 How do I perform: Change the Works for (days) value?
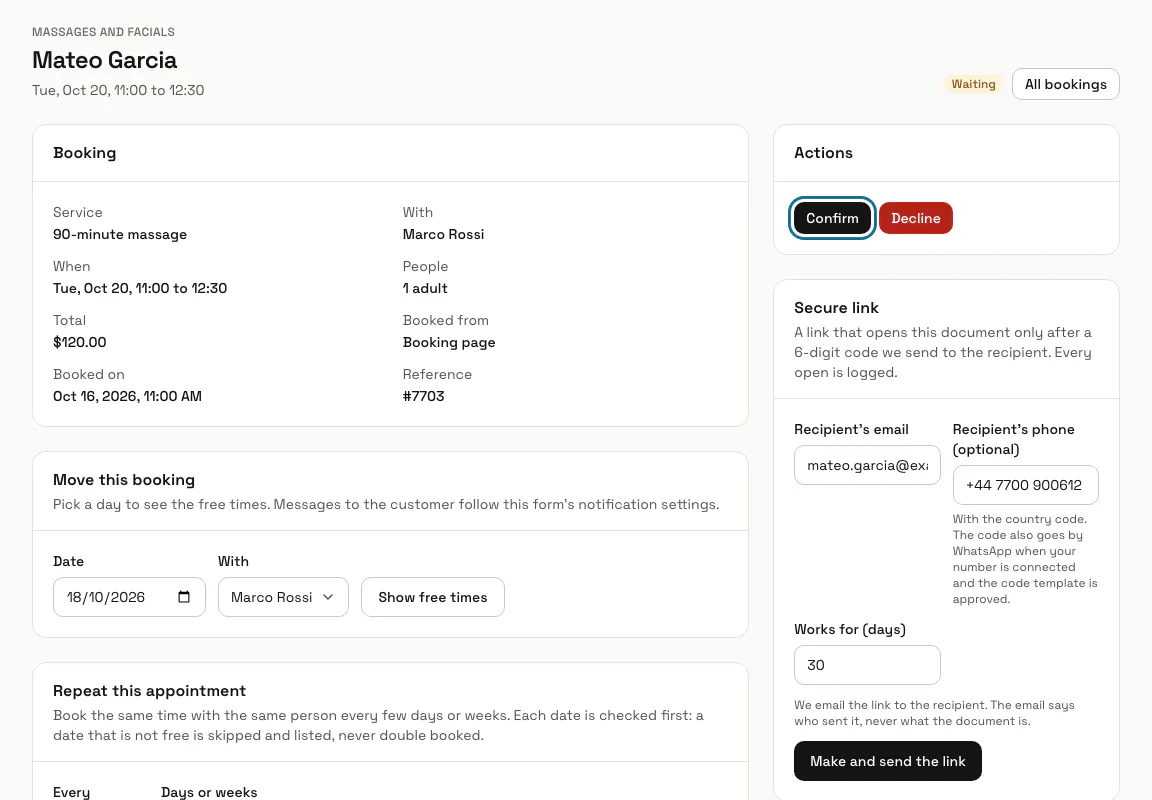pyautogui.click(x=867, y=665)
